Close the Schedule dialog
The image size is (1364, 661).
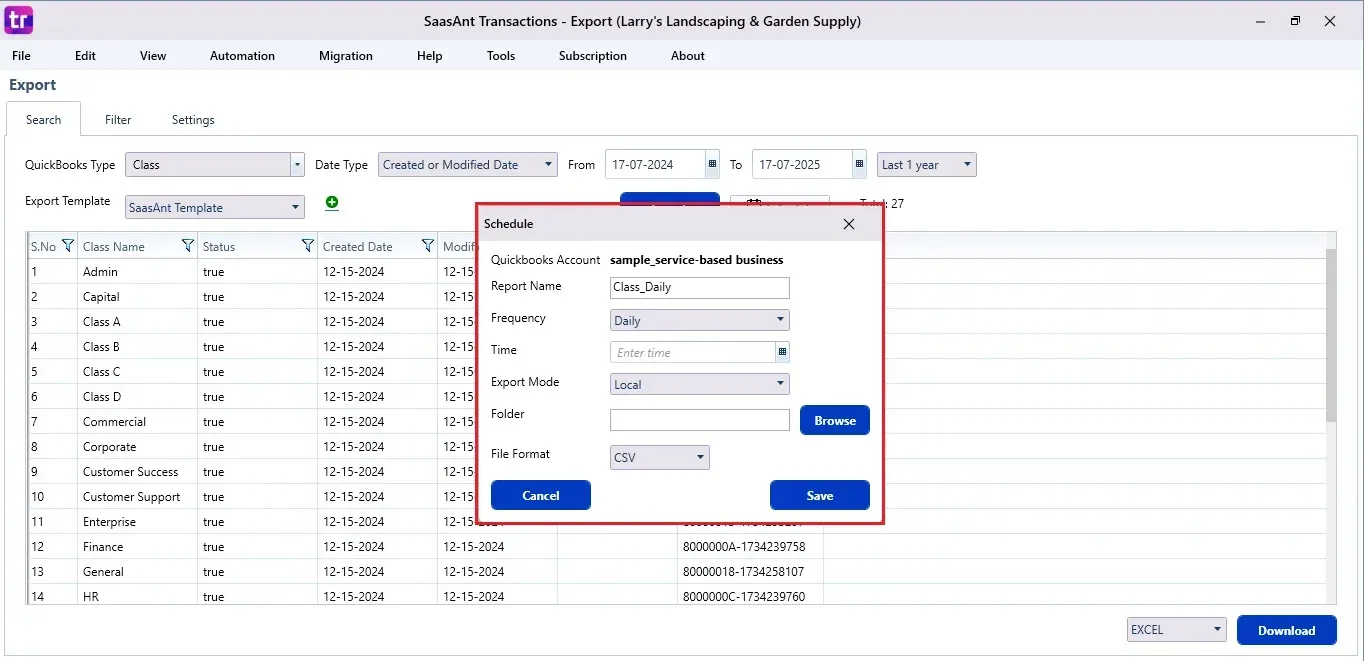(x=849, y=224)
